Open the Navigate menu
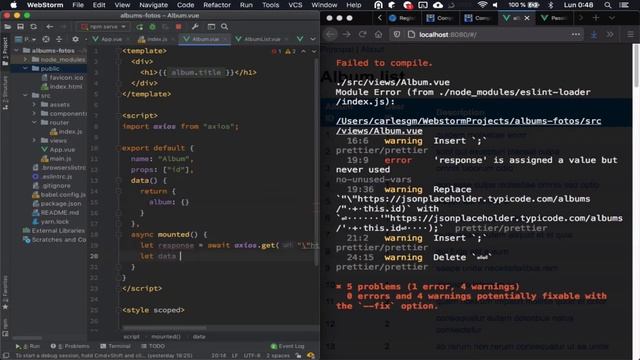The image size is (640, 360). point(153,5)
